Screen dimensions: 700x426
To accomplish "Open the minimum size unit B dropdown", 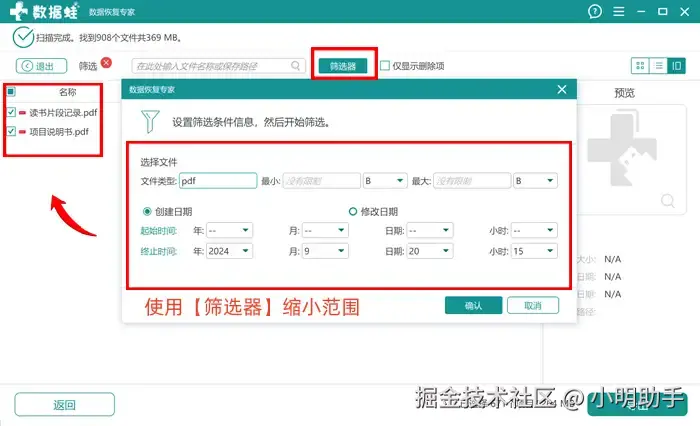I will tap(385, 180).
